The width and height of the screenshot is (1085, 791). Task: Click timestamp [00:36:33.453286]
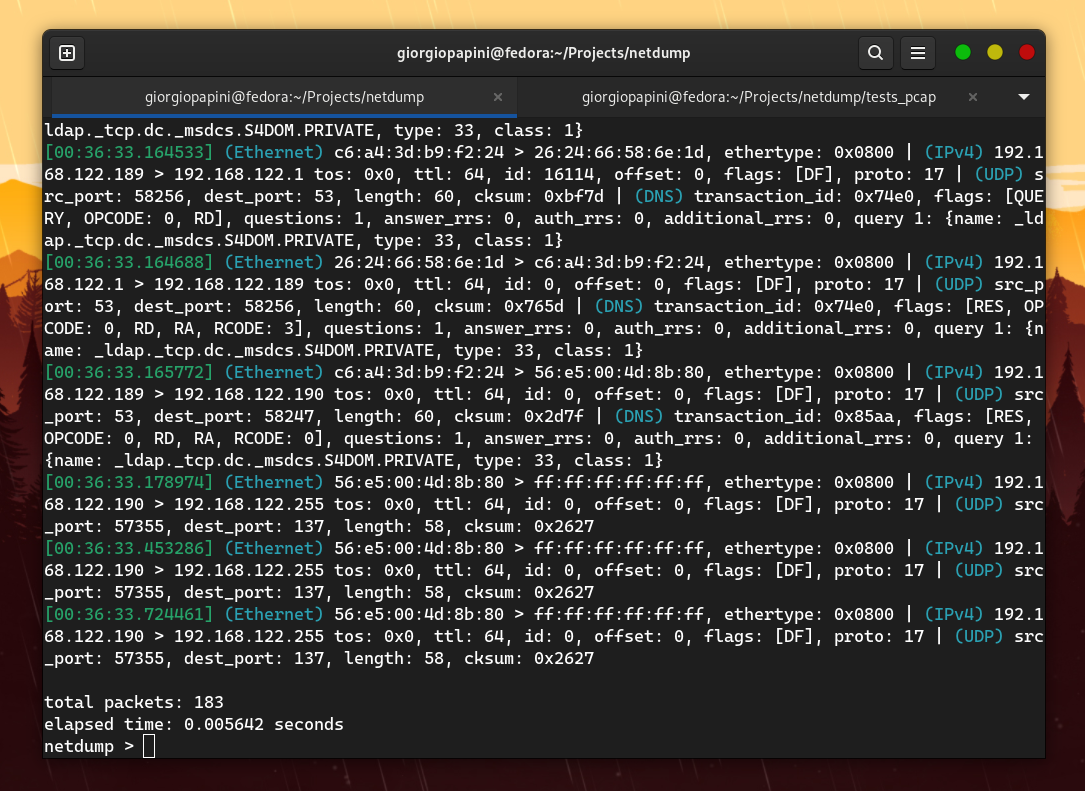point(129,548)
